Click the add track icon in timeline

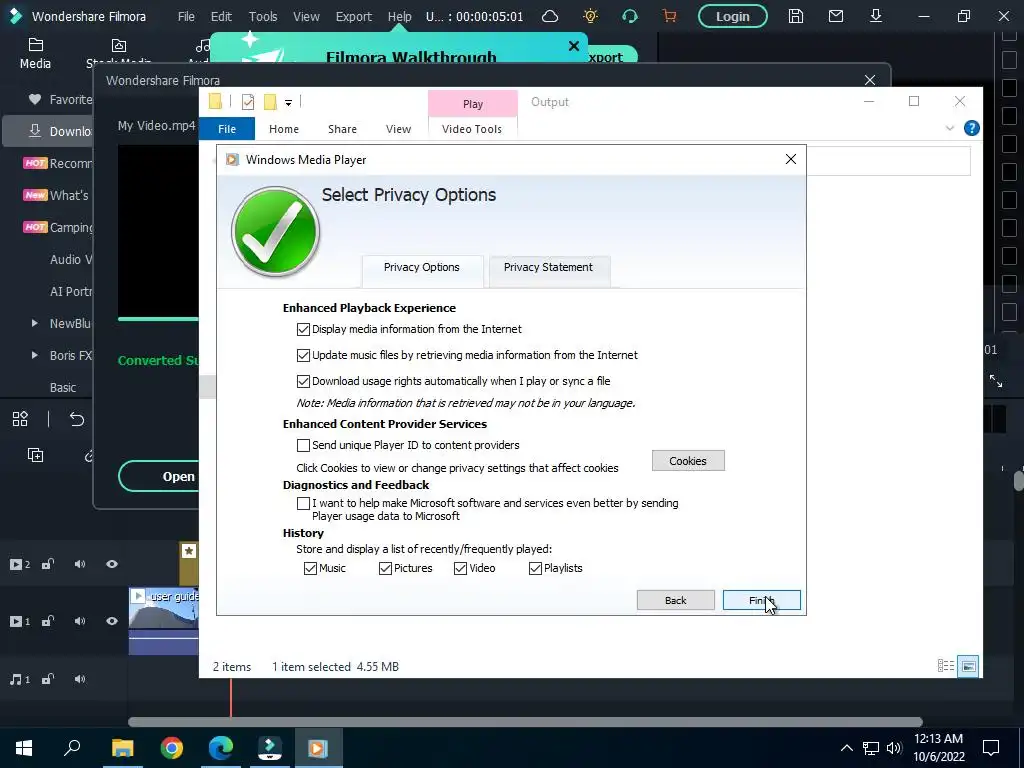pyautogui.click(x=35, y=455)
